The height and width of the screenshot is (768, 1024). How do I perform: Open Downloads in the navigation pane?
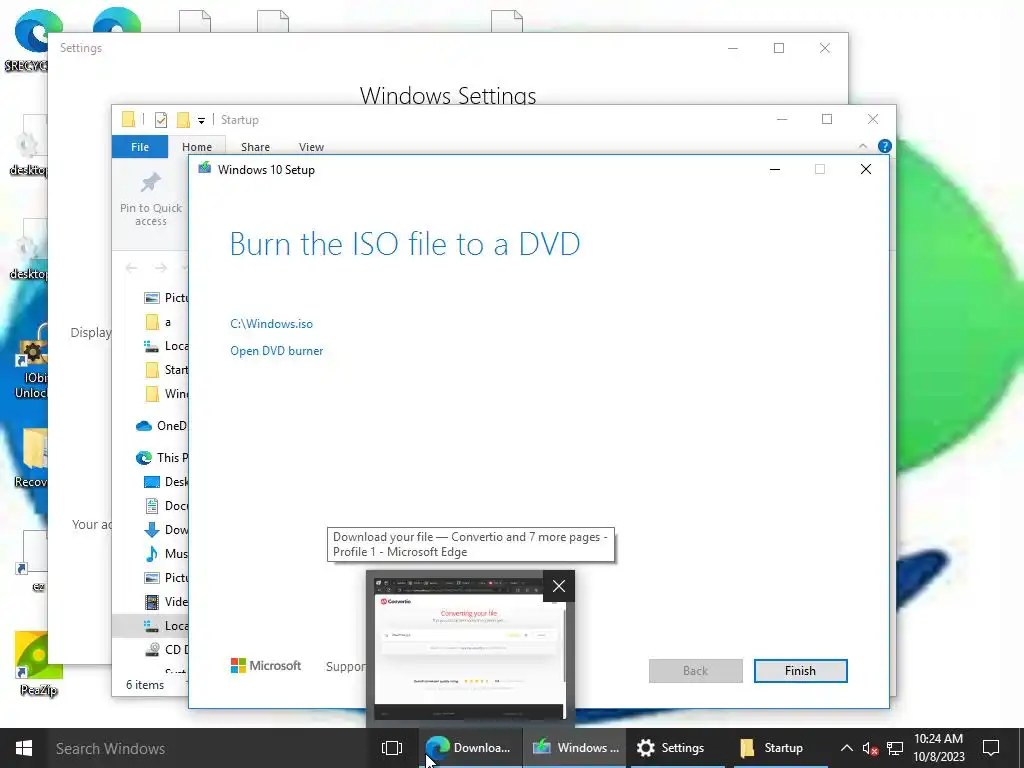(166, 530)
